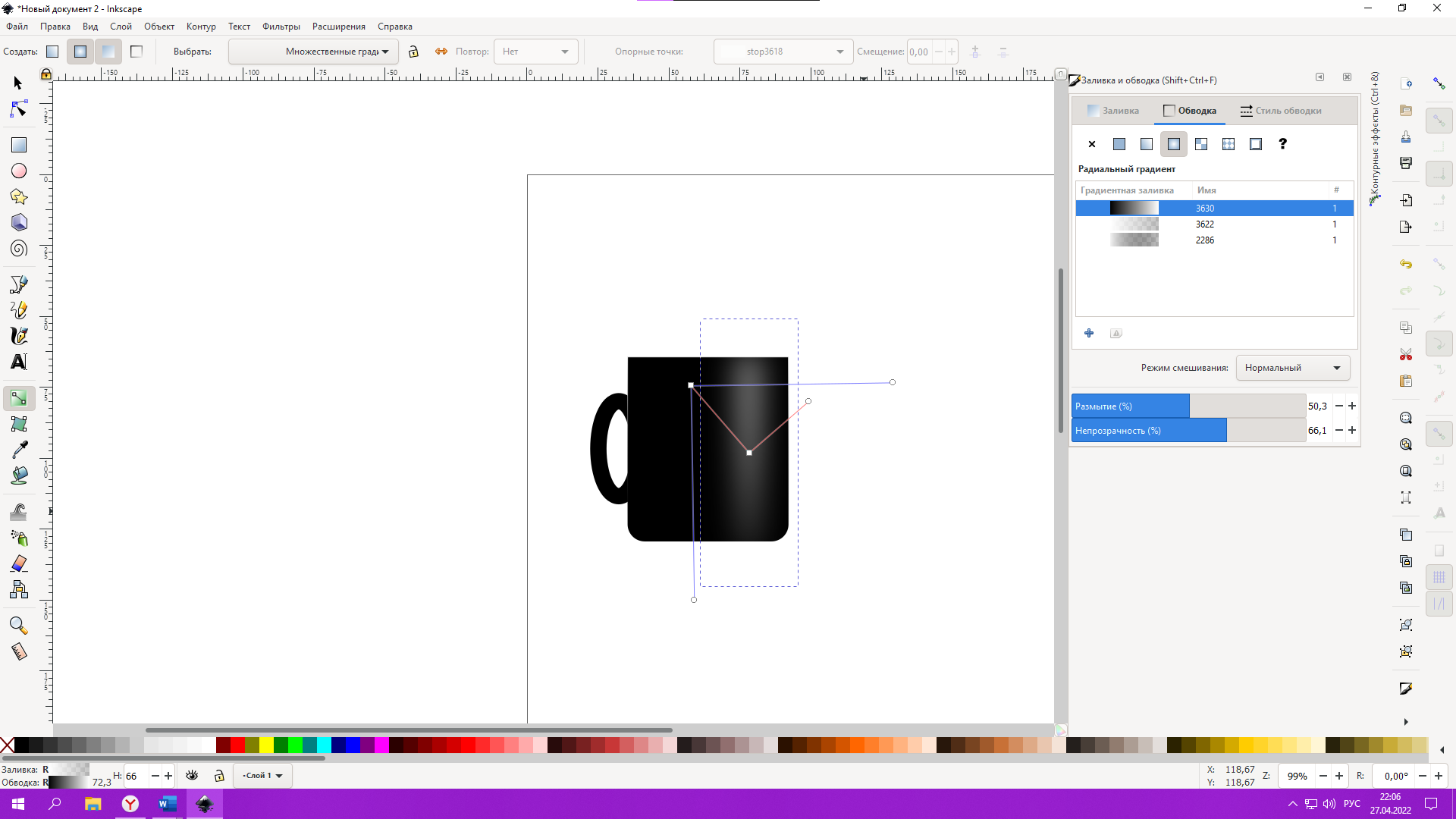Increase Размытие value with plus

pyautogui.click(x=1352, y=406)
